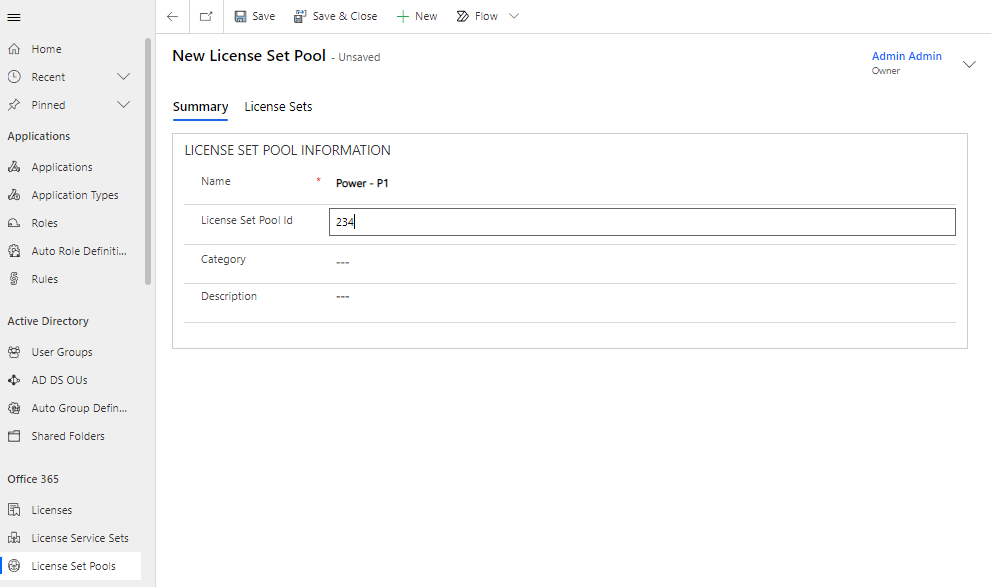Click the hamburger menu icon
The width and height of the screenshot is (991, 587).
tap(14, 17)
